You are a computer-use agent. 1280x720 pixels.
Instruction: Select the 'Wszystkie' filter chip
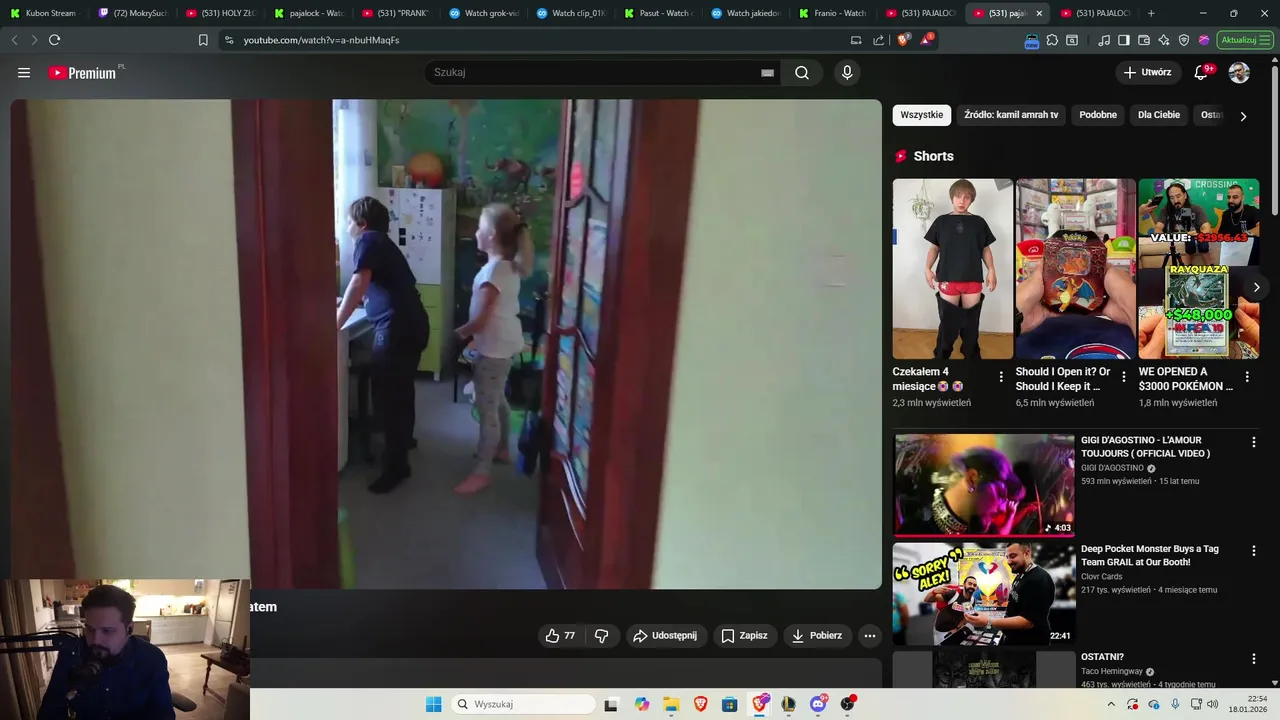coord(921,115)
